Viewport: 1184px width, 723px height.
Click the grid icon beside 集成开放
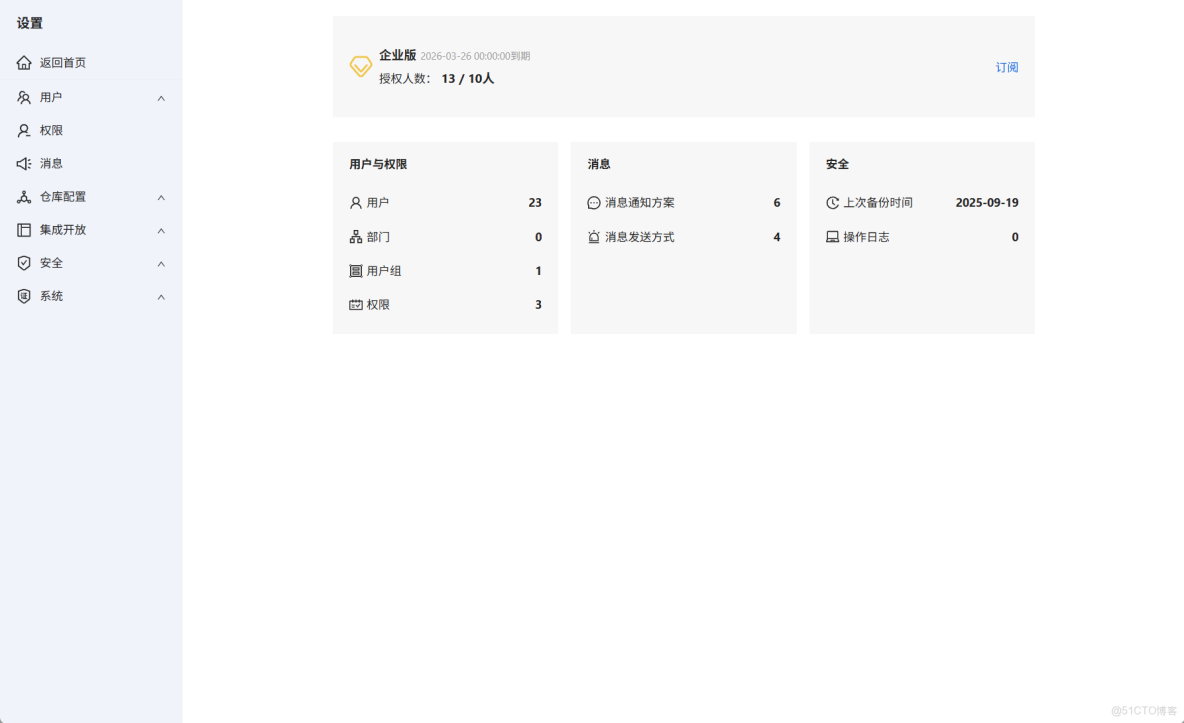[24, 230]
